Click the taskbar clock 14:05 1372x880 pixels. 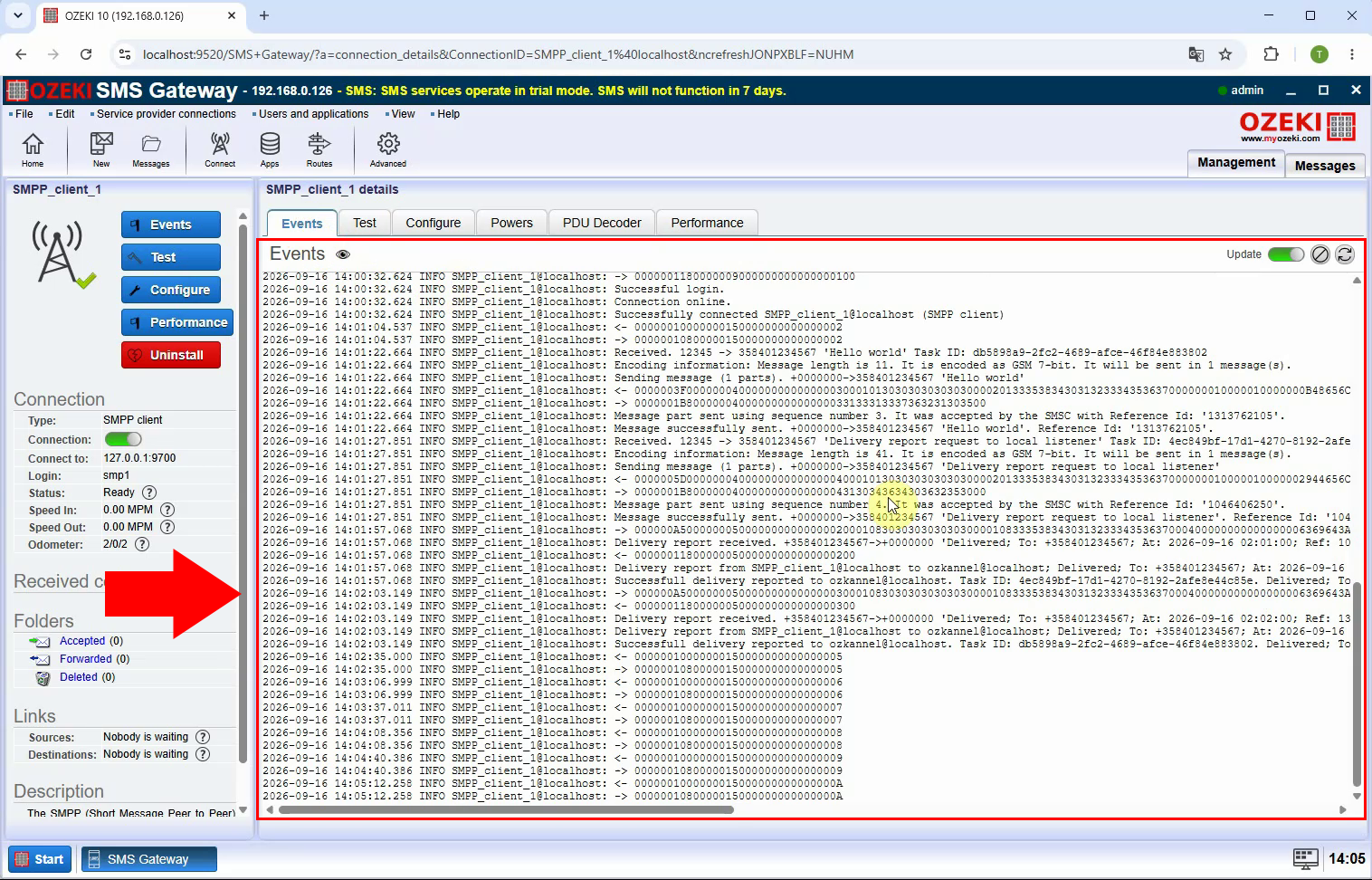1347,858
